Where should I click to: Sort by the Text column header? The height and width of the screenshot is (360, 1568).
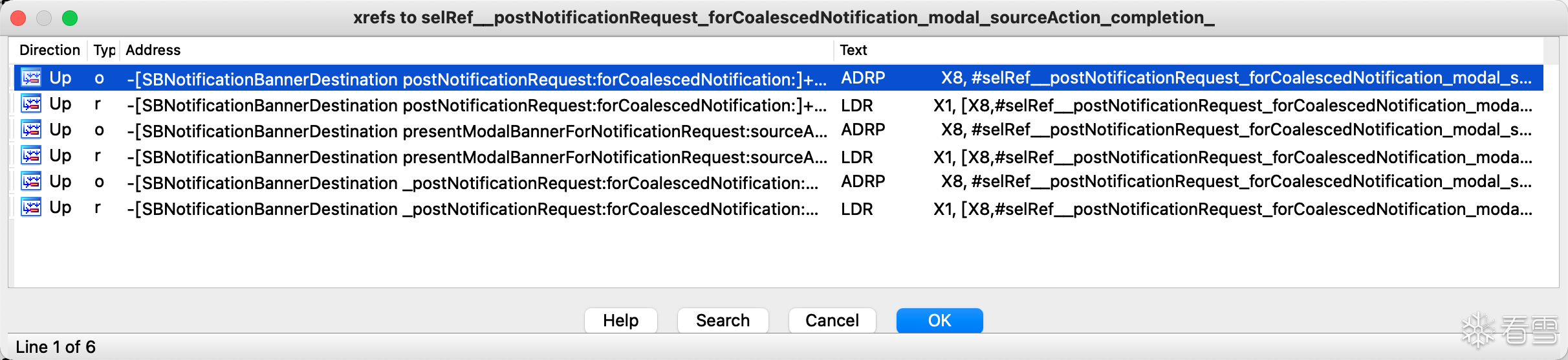tap(853, 50)
